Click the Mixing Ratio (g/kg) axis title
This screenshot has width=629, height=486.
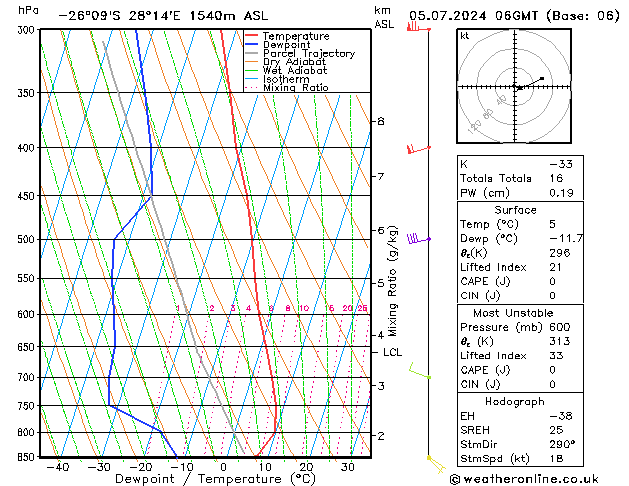pos(392,281)
